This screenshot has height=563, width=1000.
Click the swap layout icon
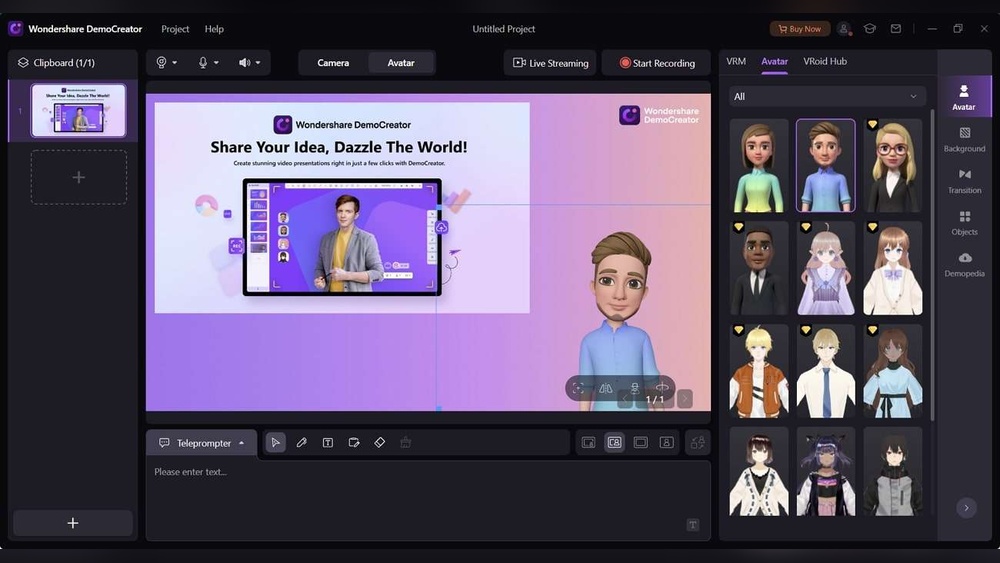coord(698,442)
